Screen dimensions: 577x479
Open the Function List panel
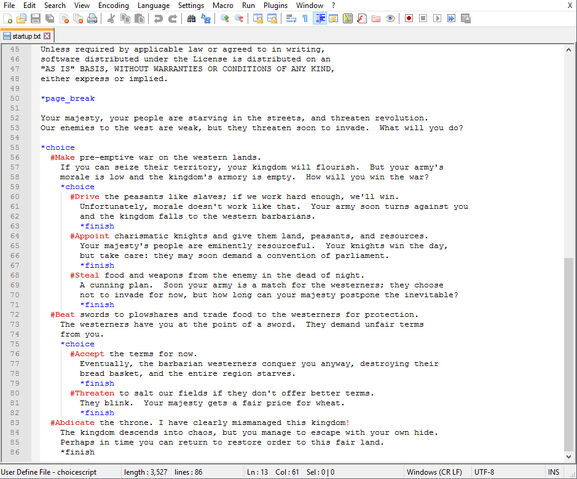click(362, 18)
